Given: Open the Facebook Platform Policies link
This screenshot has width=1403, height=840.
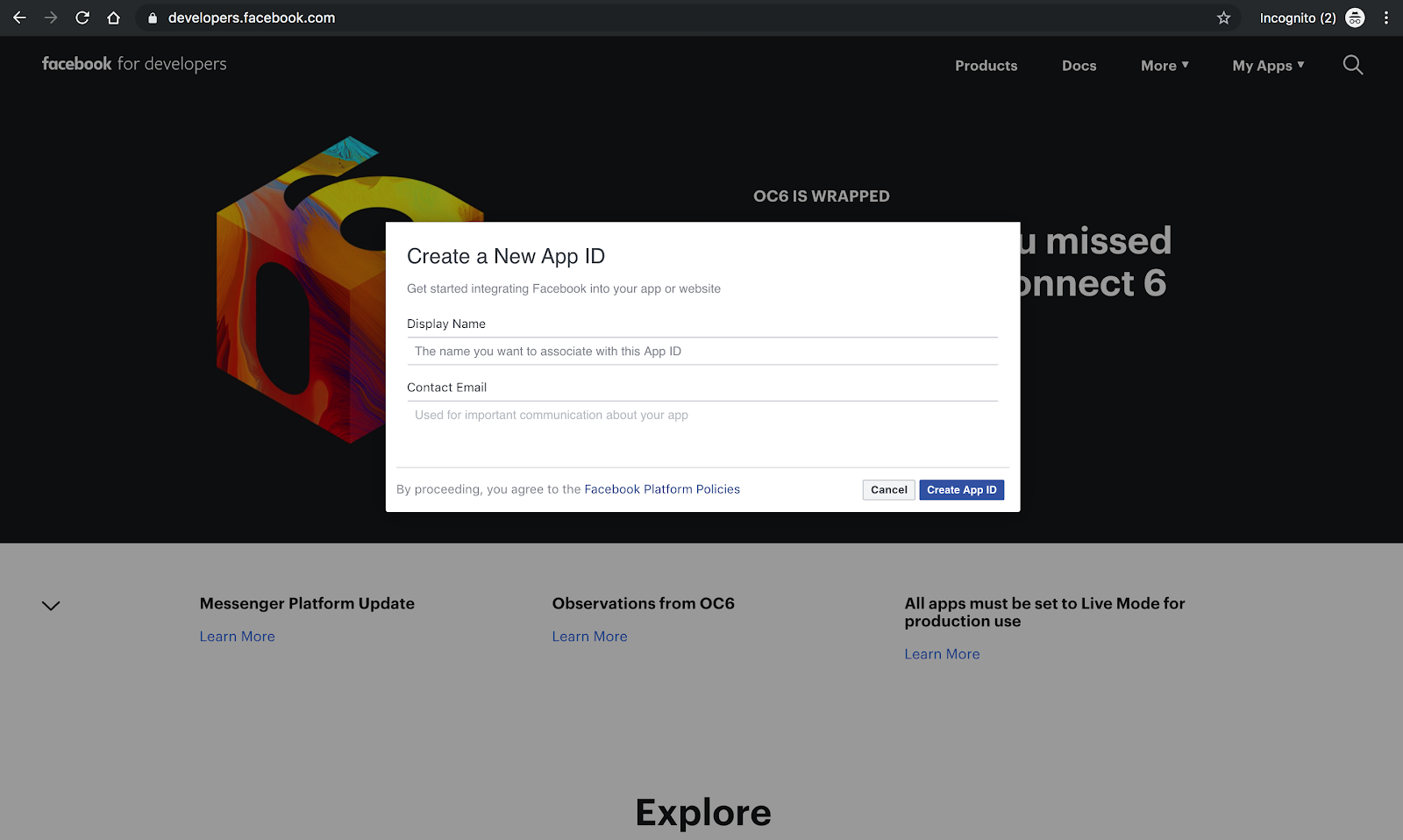Looking at the screenshot, I should coord(662,489).
